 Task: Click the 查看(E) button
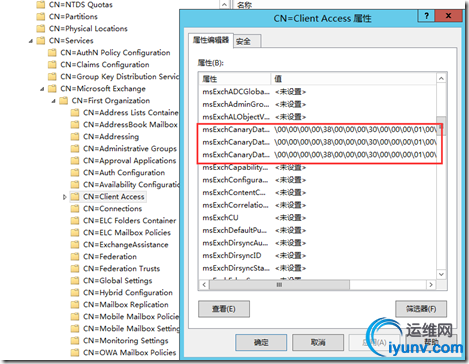coord(224,309)
